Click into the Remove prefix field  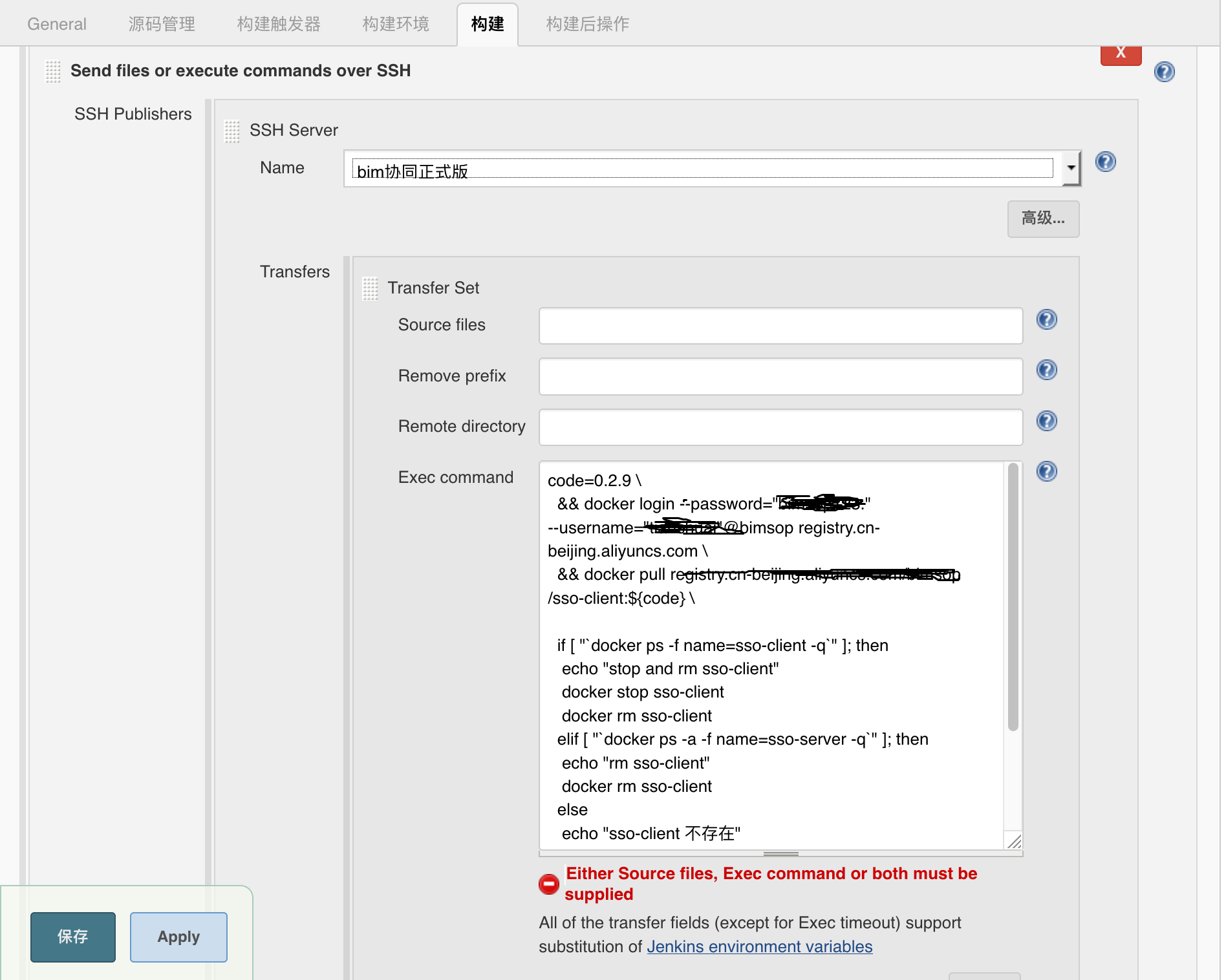780,376
